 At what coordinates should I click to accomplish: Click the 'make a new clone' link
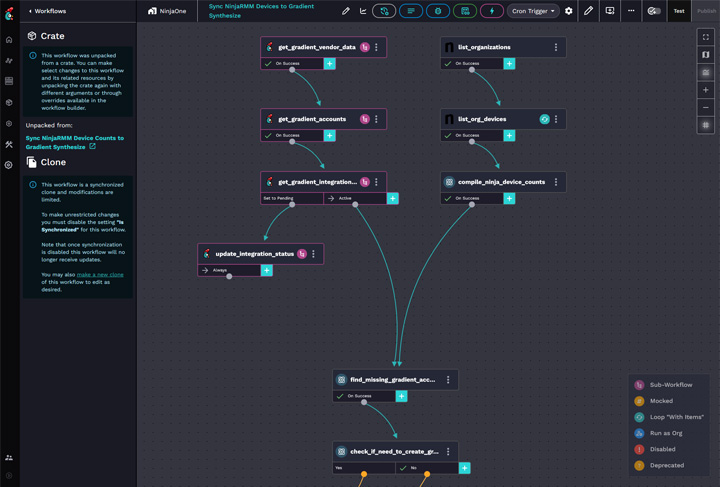tap(100, 274)
